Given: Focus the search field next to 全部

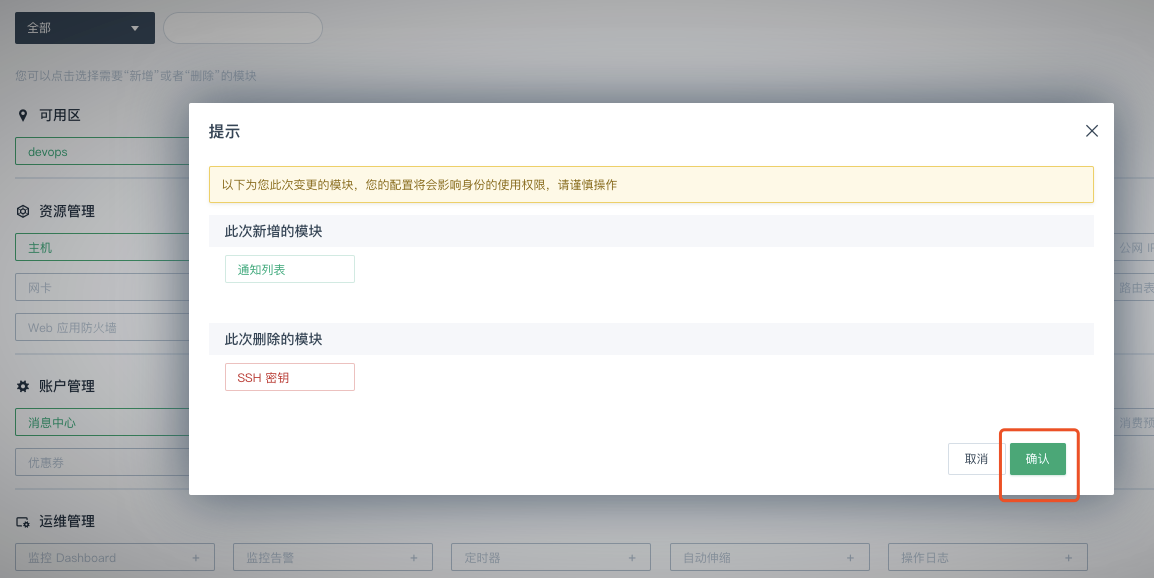Looking at the screenshot, I should coord(243,28).
